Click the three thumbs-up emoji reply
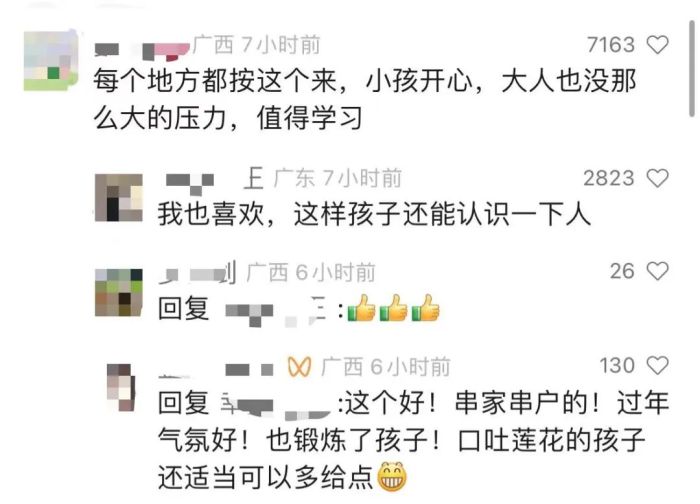The width and height of the screenshot is (700, 504). [393, 308]
